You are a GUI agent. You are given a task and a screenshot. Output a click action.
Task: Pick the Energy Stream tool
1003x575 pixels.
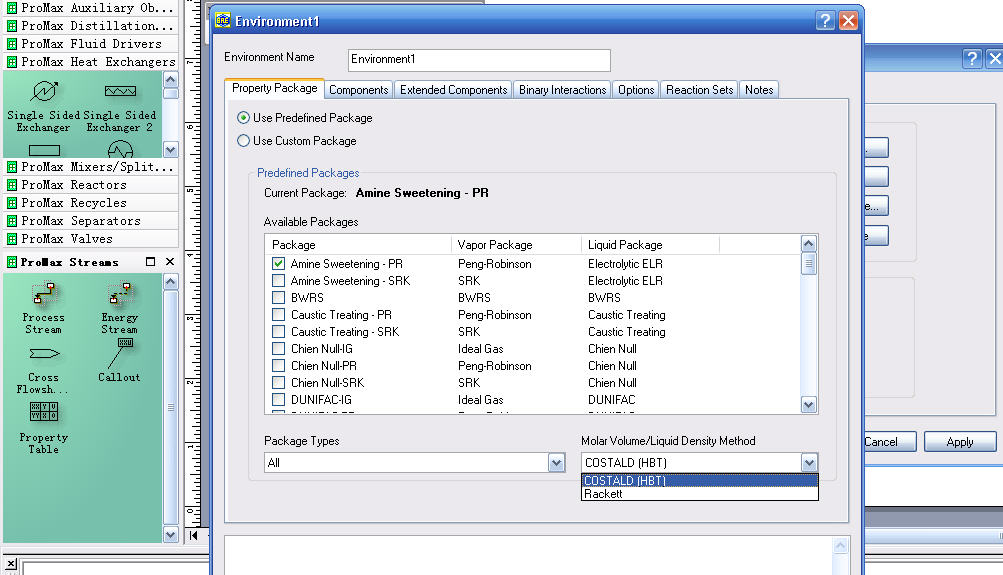(x=120, y=308)
